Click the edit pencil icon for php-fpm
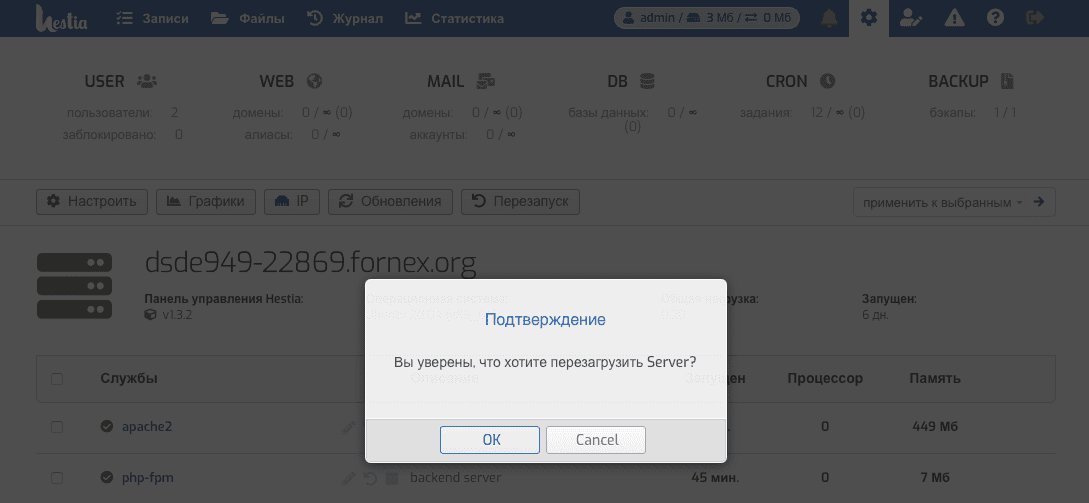The width and height of the screenshot is (1089, 503). tap(349, 478)
